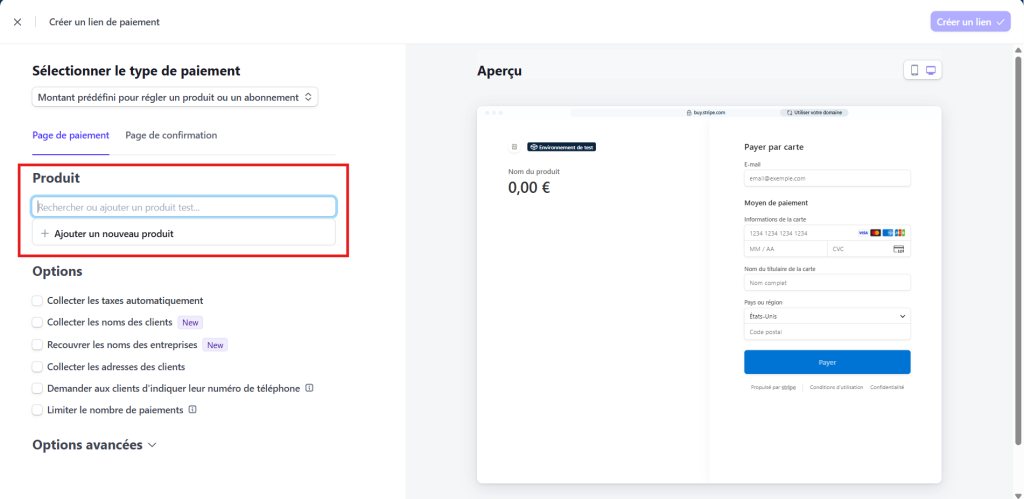The image size is (1024, 499).
Task: Expand Options avancées section
Action: coord(94,445)
